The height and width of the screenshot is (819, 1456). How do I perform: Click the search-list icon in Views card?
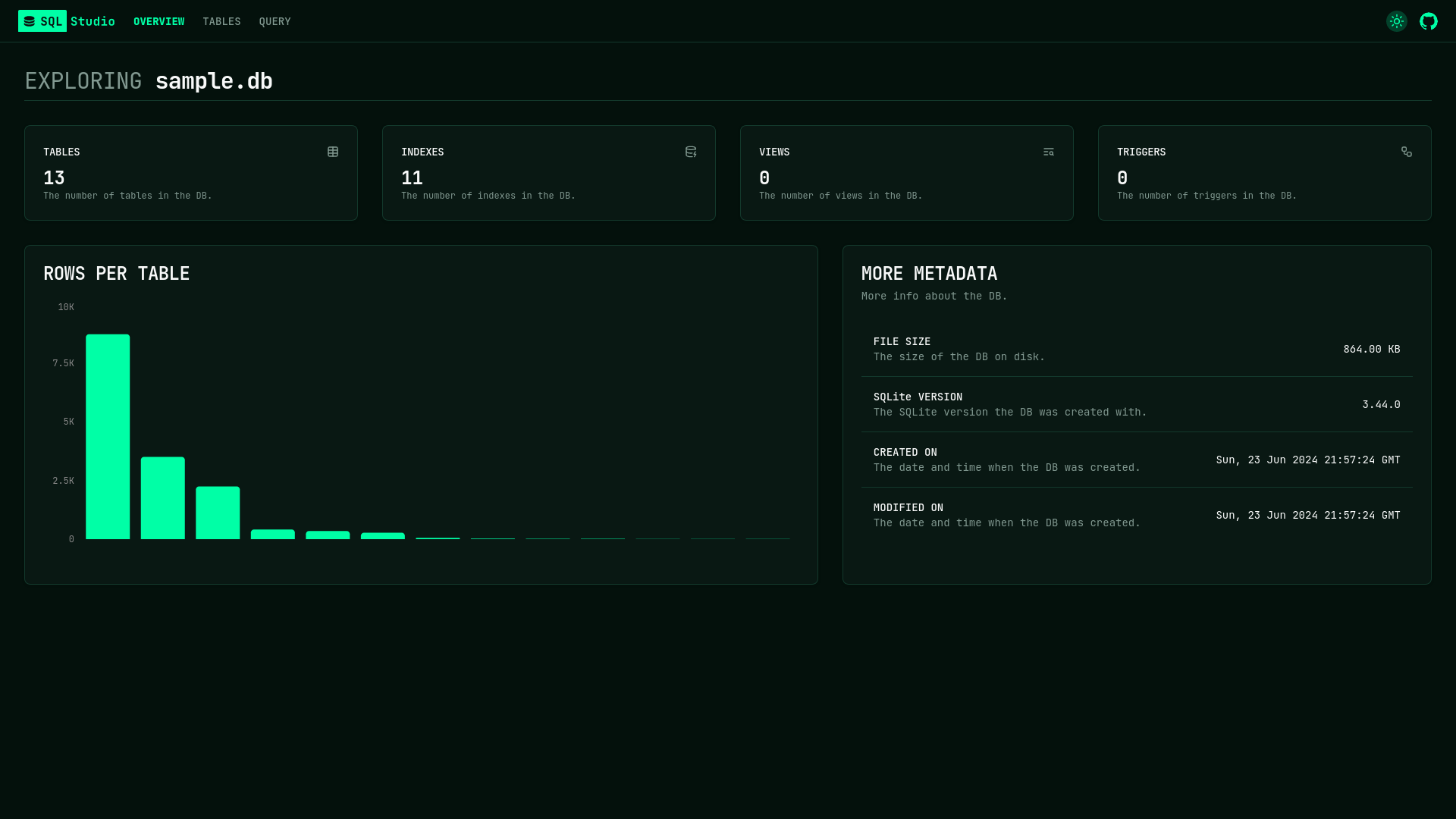coord(1049,152)
